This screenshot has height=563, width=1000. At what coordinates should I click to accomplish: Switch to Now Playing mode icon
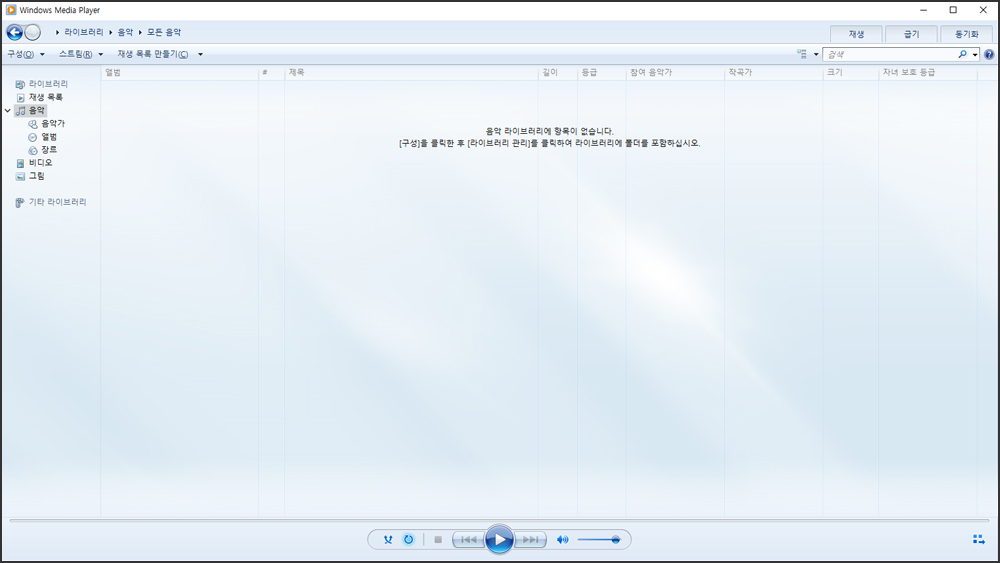tap(979, 539)
